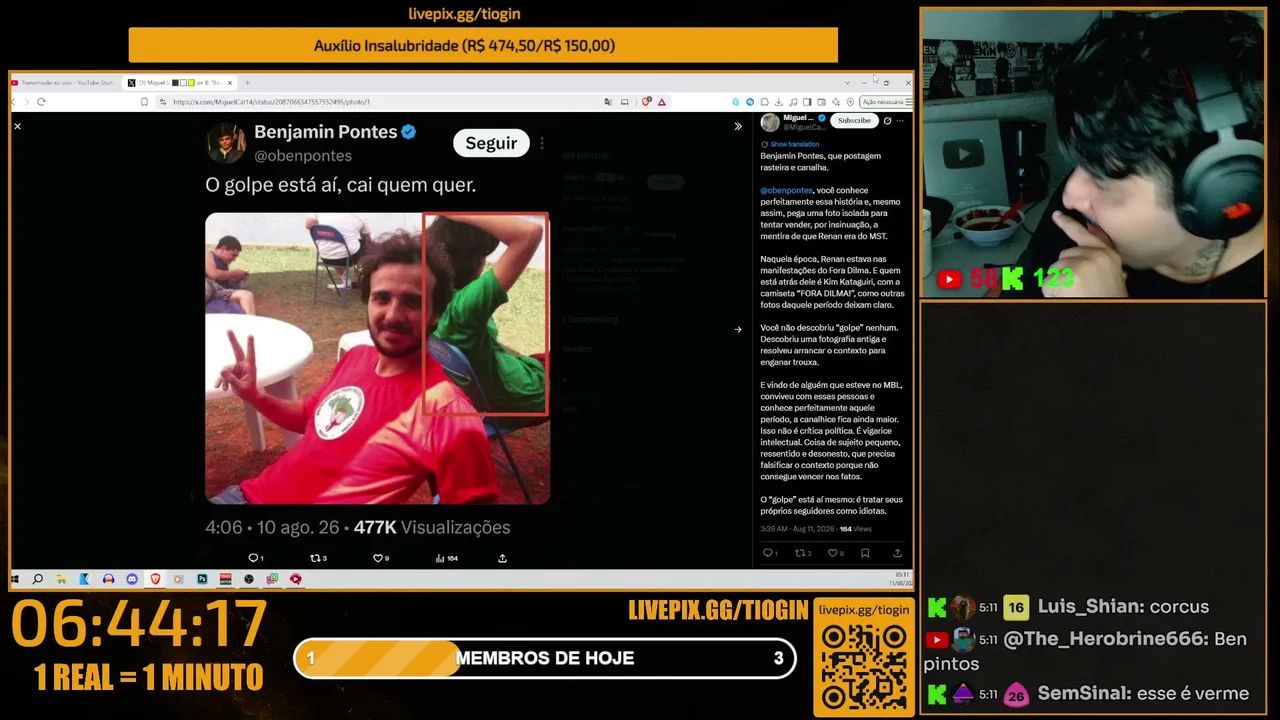The image size is (1280, 720).
Task: Close the X post browser tab
Action: coord(230,82)
